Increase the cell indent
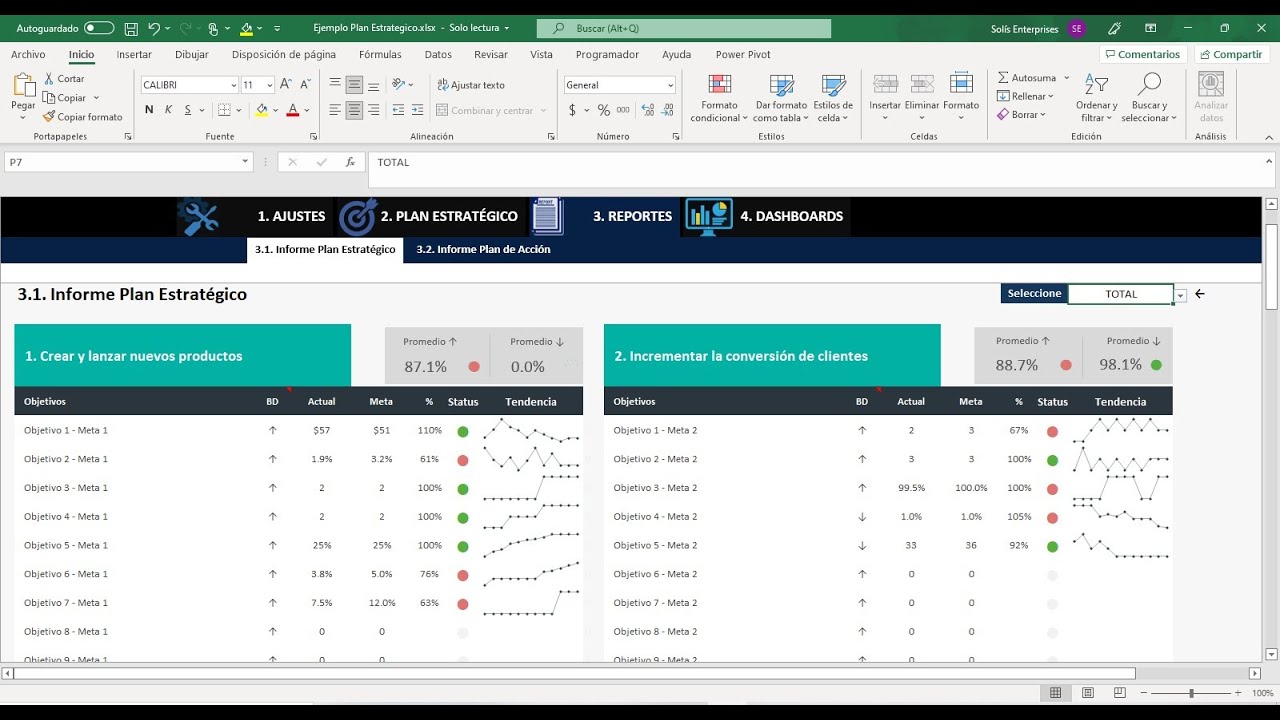This screenshot has height=720, width=1280. tap(417, 110)
